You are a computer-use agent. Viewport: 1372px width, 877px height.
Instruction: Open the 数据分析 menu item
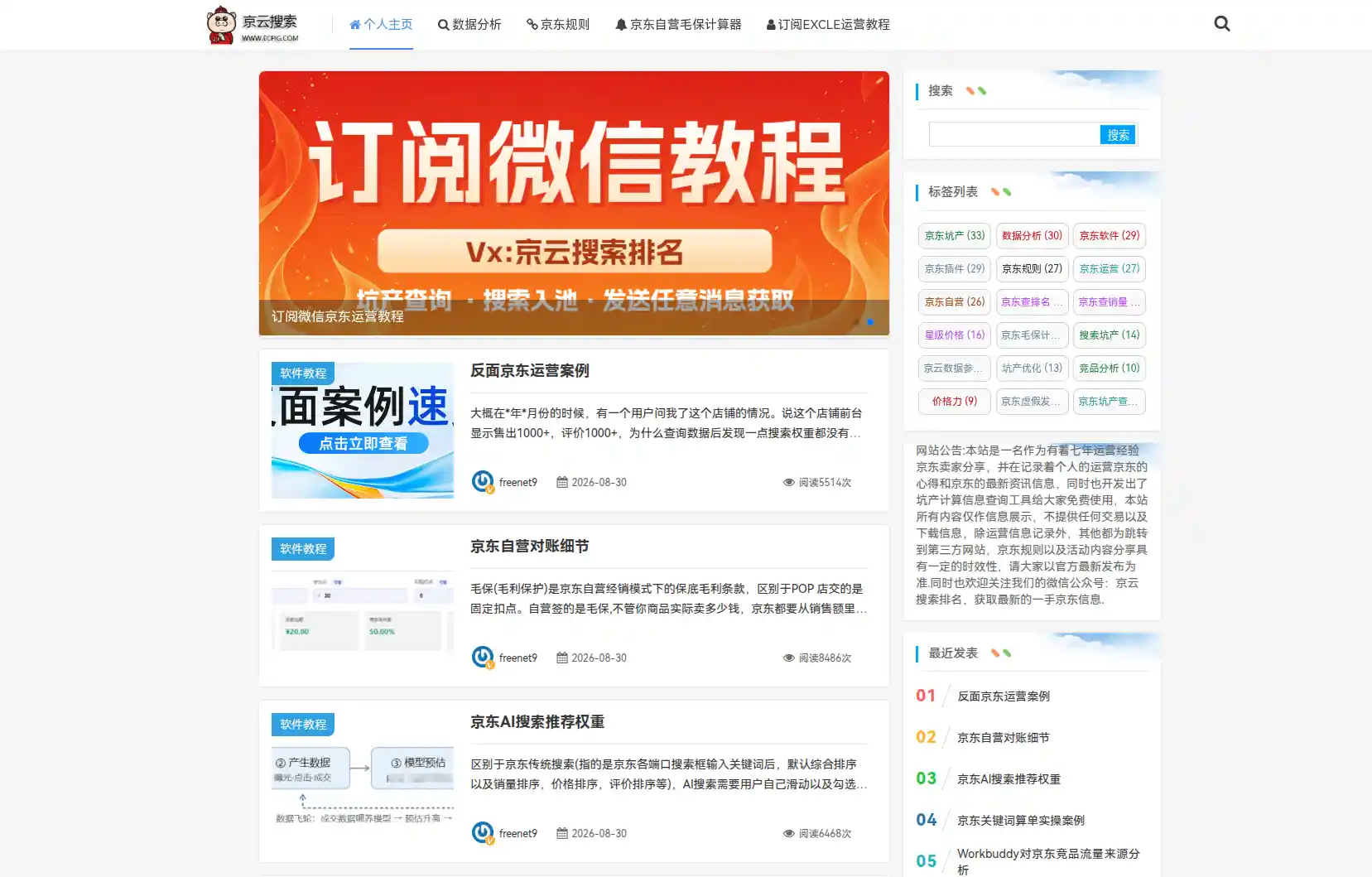pyautogui.click(x=469, y=25)
